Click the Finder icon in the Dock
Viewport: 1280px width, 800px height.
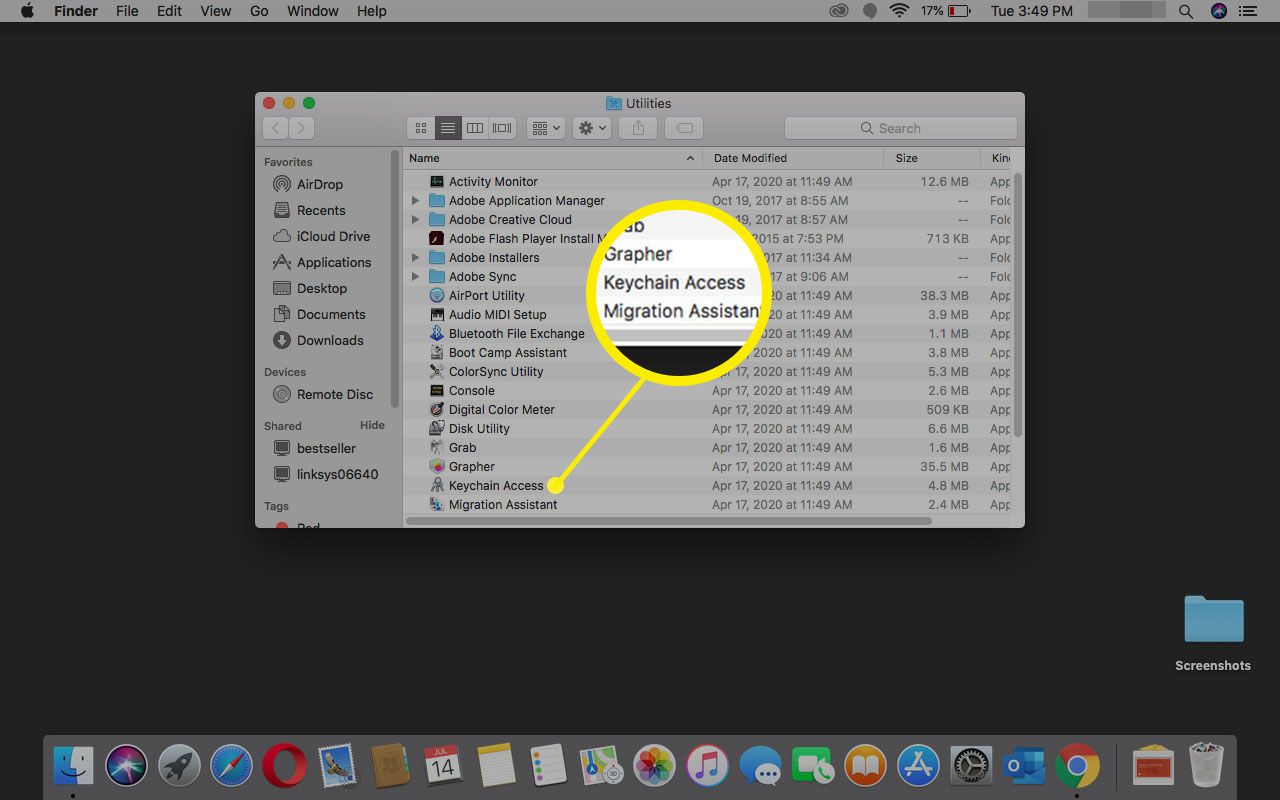tap(73, 767)
